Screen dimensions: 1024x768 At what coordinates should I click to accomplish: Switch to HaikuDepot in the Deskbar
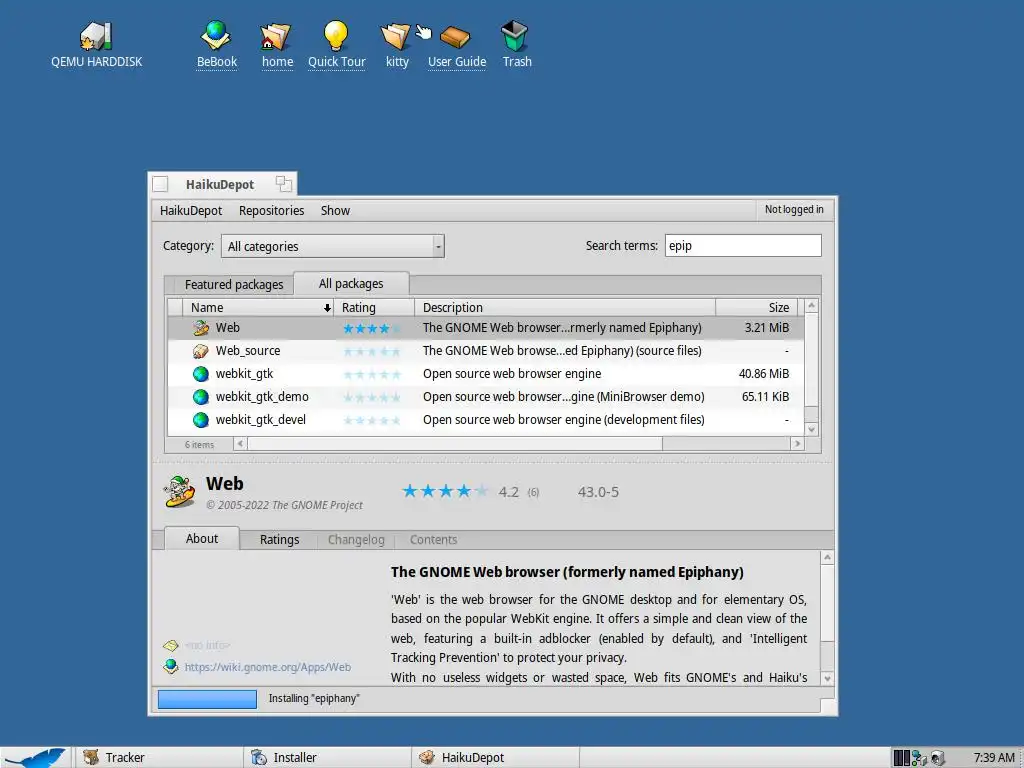click(x=496, y=758)
